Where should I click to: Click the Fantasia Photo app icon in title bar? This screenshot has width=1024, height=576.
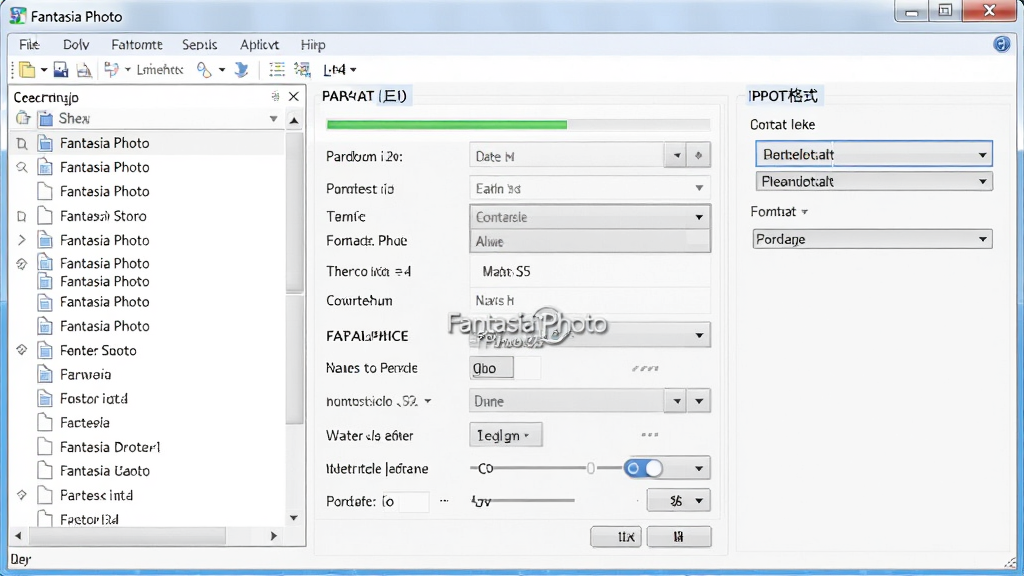click(18, 16)
